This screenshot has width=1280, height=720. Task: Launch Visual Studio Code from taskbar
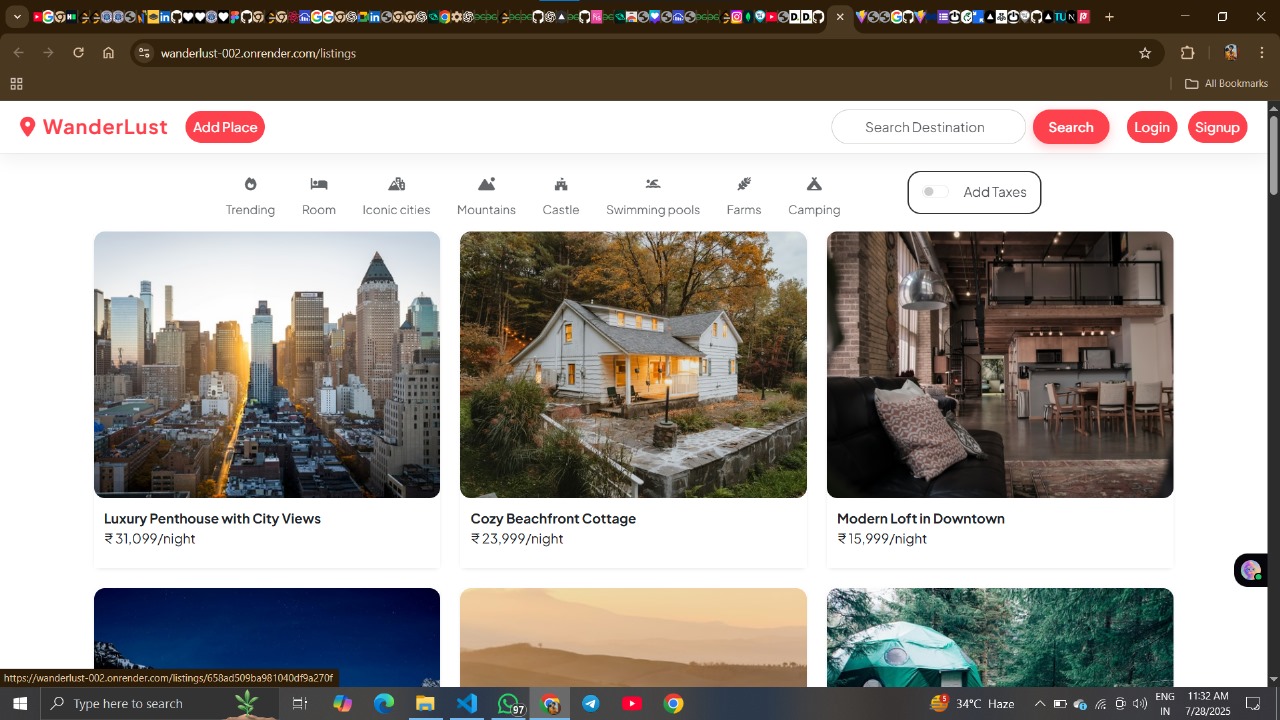466,704
